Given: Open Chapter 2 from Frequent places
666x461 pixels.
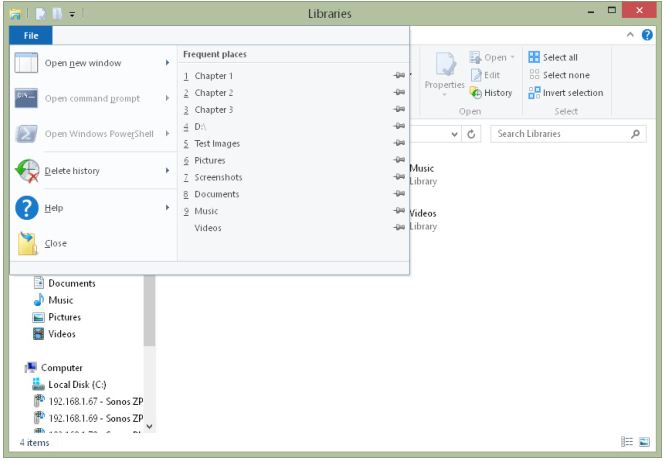Looking at the screenshot, I should [x=213, y=93].
